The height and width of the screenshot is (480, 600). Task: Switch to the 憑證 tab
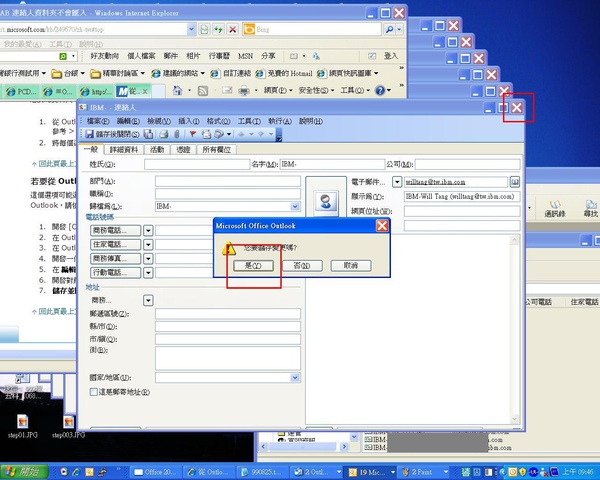183,150
